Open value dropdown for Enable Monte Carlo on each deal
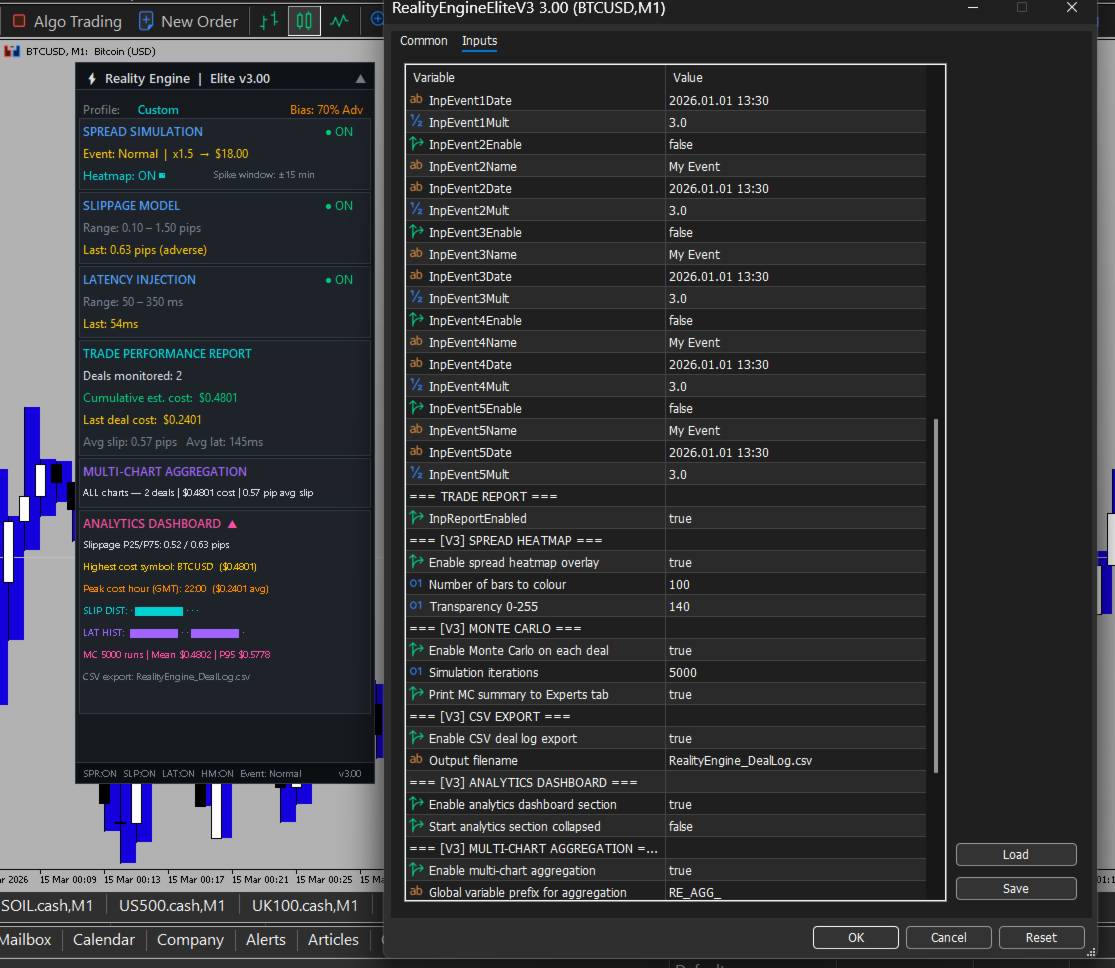1115x968 pixels. point(795,650)
